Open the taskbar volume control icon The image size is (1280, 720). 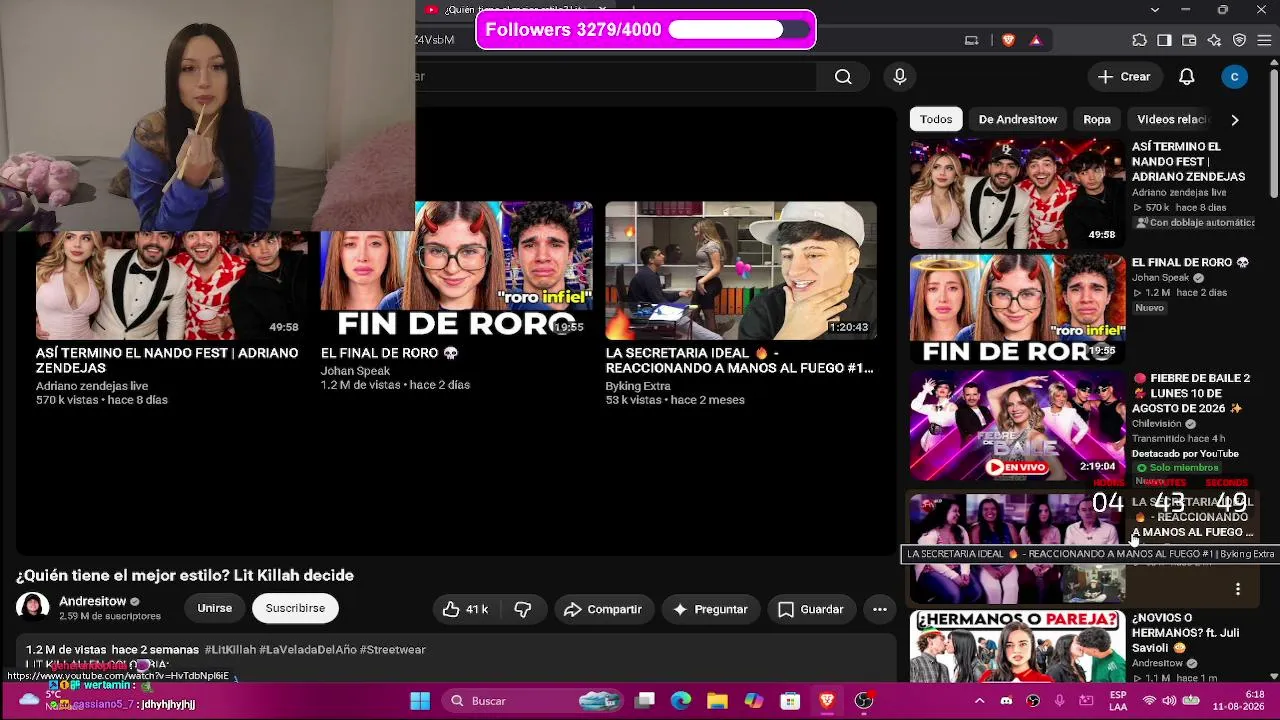pyautogui.click(x=1169, y=701)
